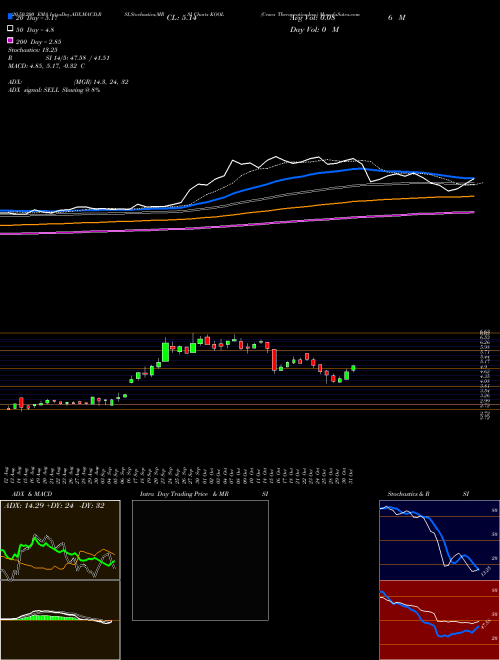Click the white 50 Day legend swatch
Screen dimensions: 500x660
10,29
